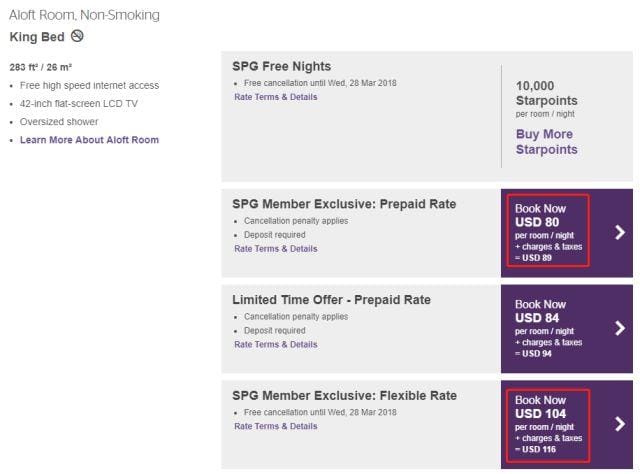Book Now at USD 104 per night
640x474 pixels.
[x=546, y=423]
